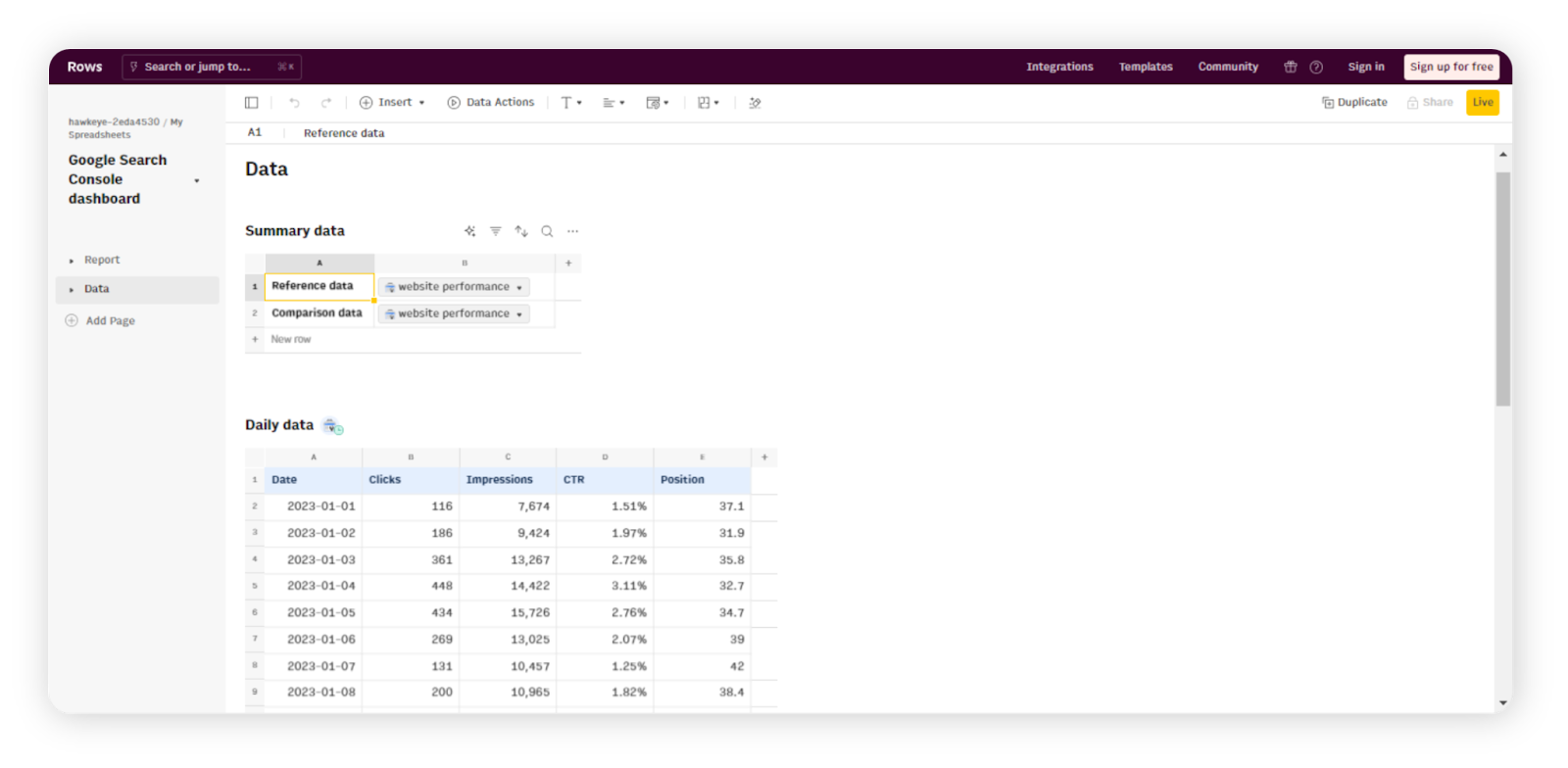Select column A header in Daily data
The height and width of the screenshot is (768, 1568).
pos(314,457)
